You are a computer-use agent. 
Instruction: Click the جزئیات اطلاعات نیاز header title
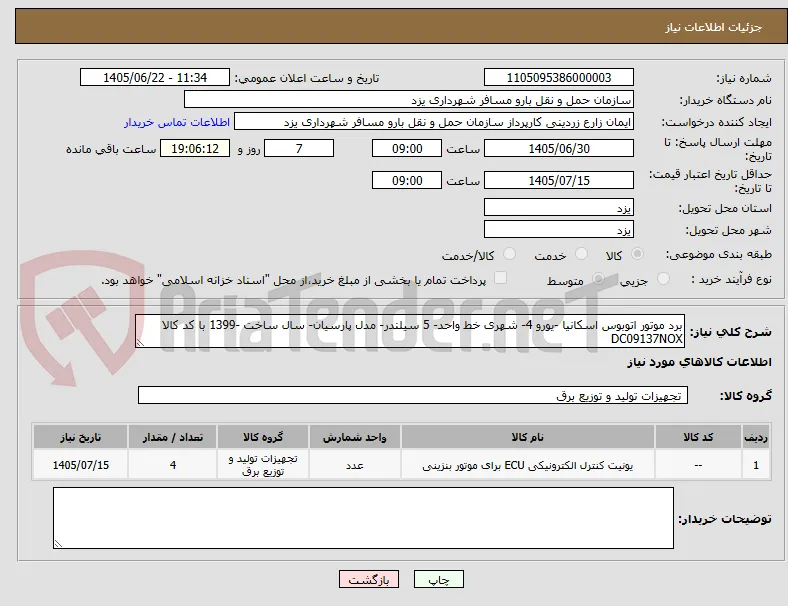[x=713, y=27]
